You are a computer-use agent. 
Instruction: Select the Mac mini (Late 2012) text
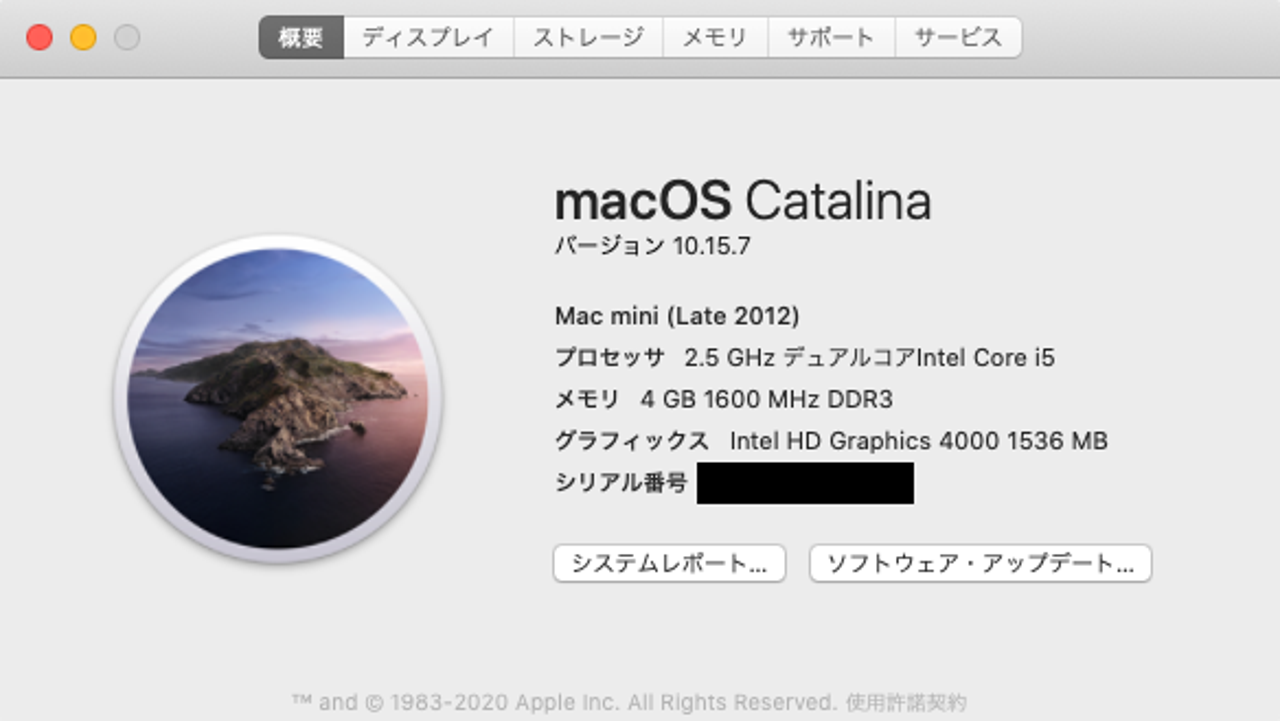(677, 316)
